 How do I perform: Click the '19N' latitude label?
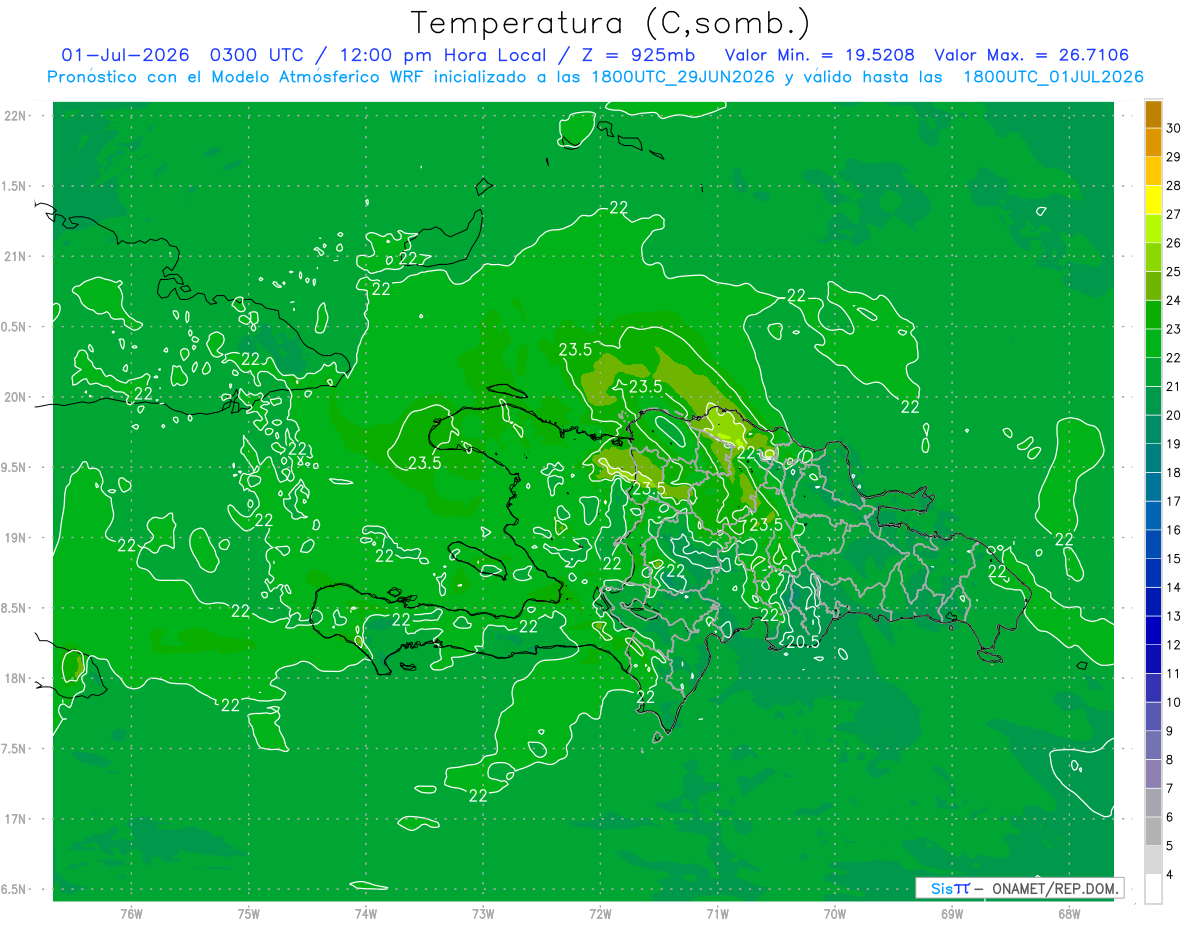point(15,538)
